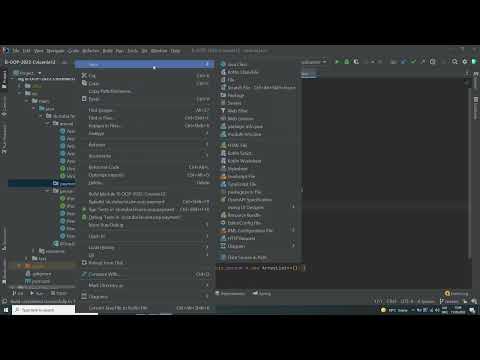Screen dimensions: 480x360
Task: Click the green Run button in toolbar
Action: [337, 62]
